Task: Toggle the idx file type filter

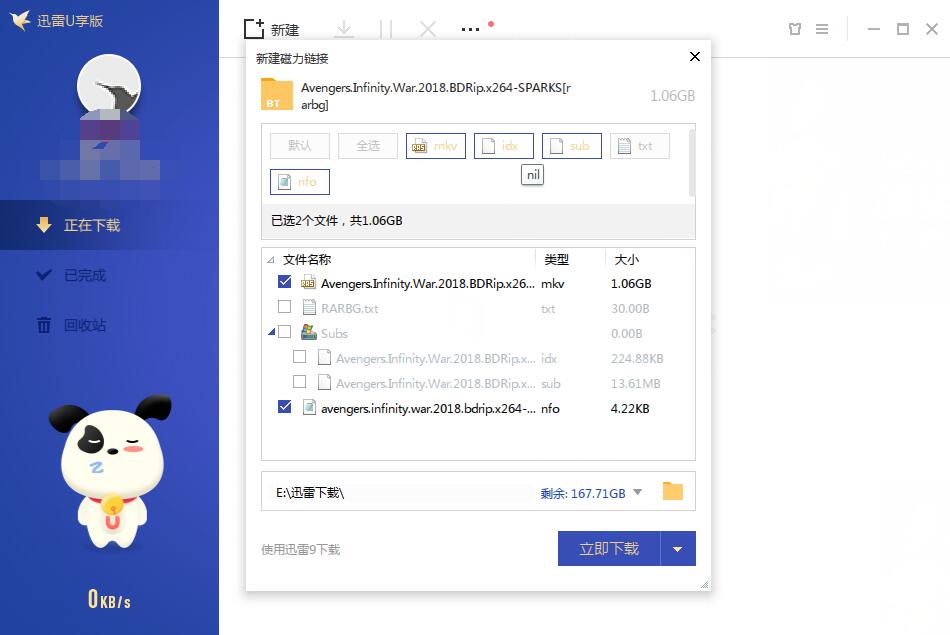Action: 503,145
